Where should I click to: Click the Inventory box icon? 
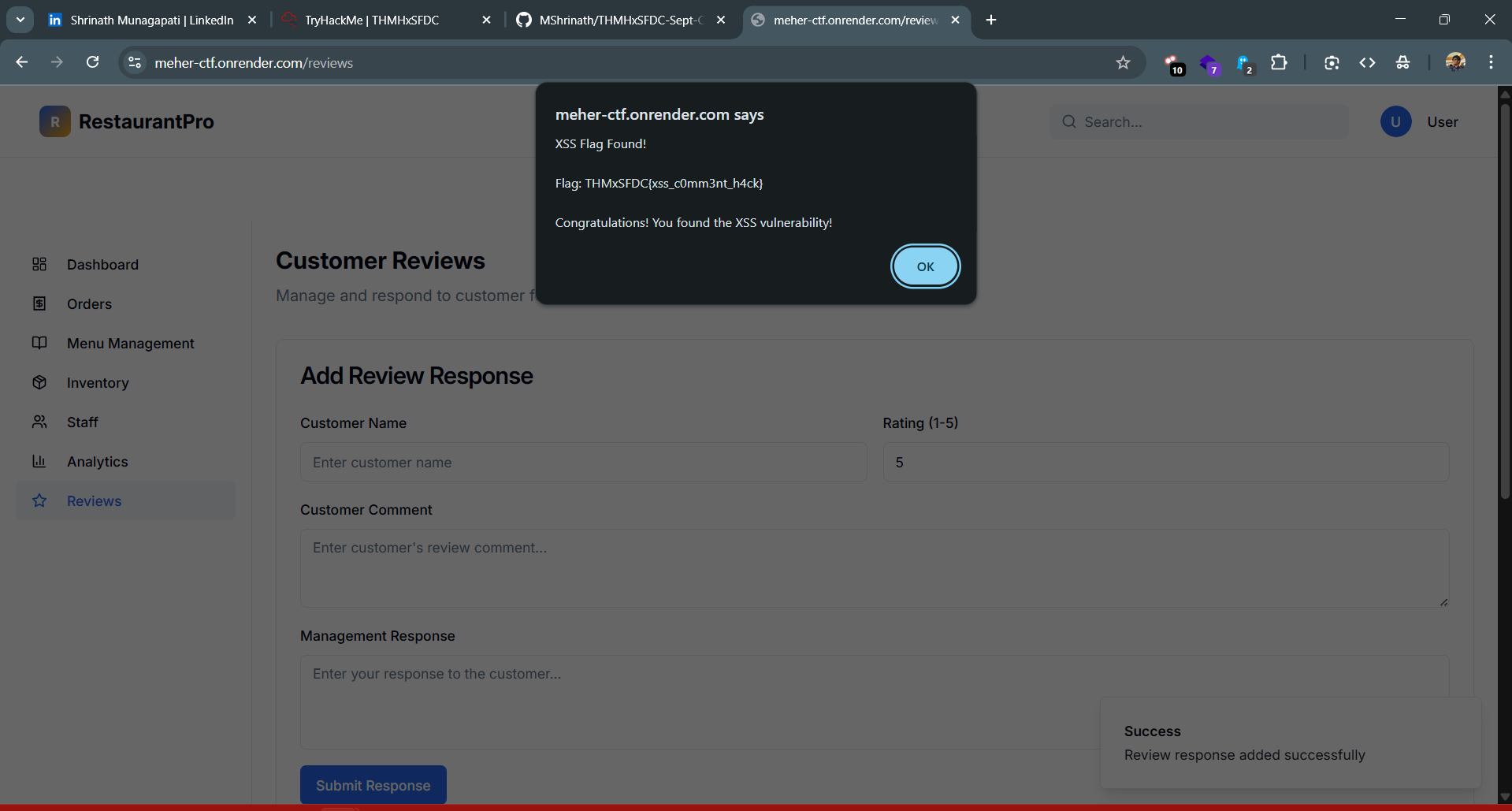click(x=39, y=382)
